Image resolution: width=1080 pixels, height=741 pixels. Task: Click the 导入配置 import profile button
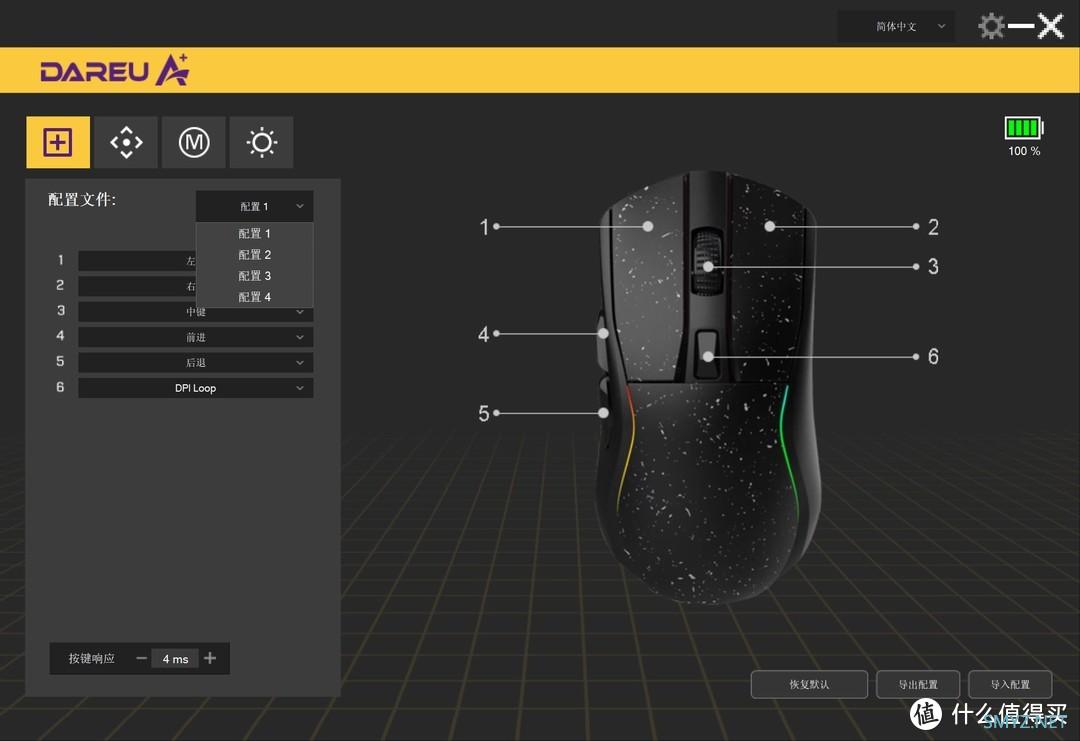(1010, 685)
